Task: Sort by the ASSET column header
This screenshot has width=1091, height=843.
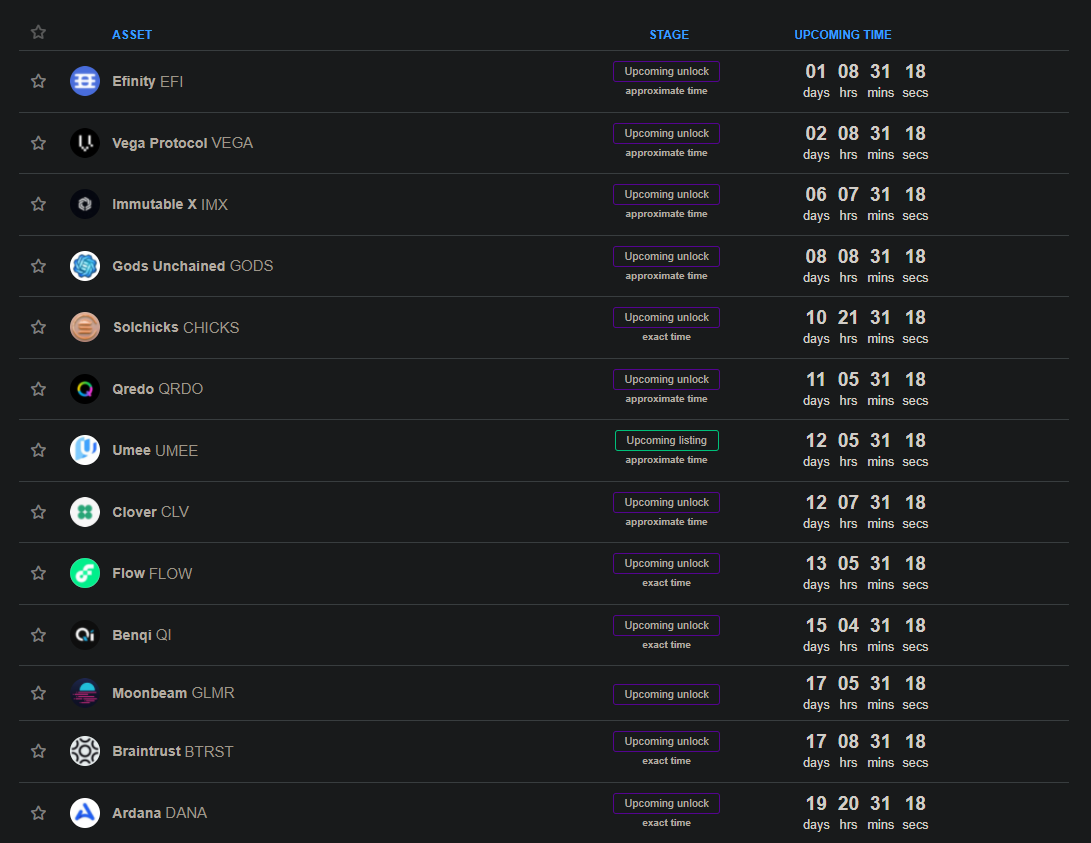Action: click(x=132, y=35)
